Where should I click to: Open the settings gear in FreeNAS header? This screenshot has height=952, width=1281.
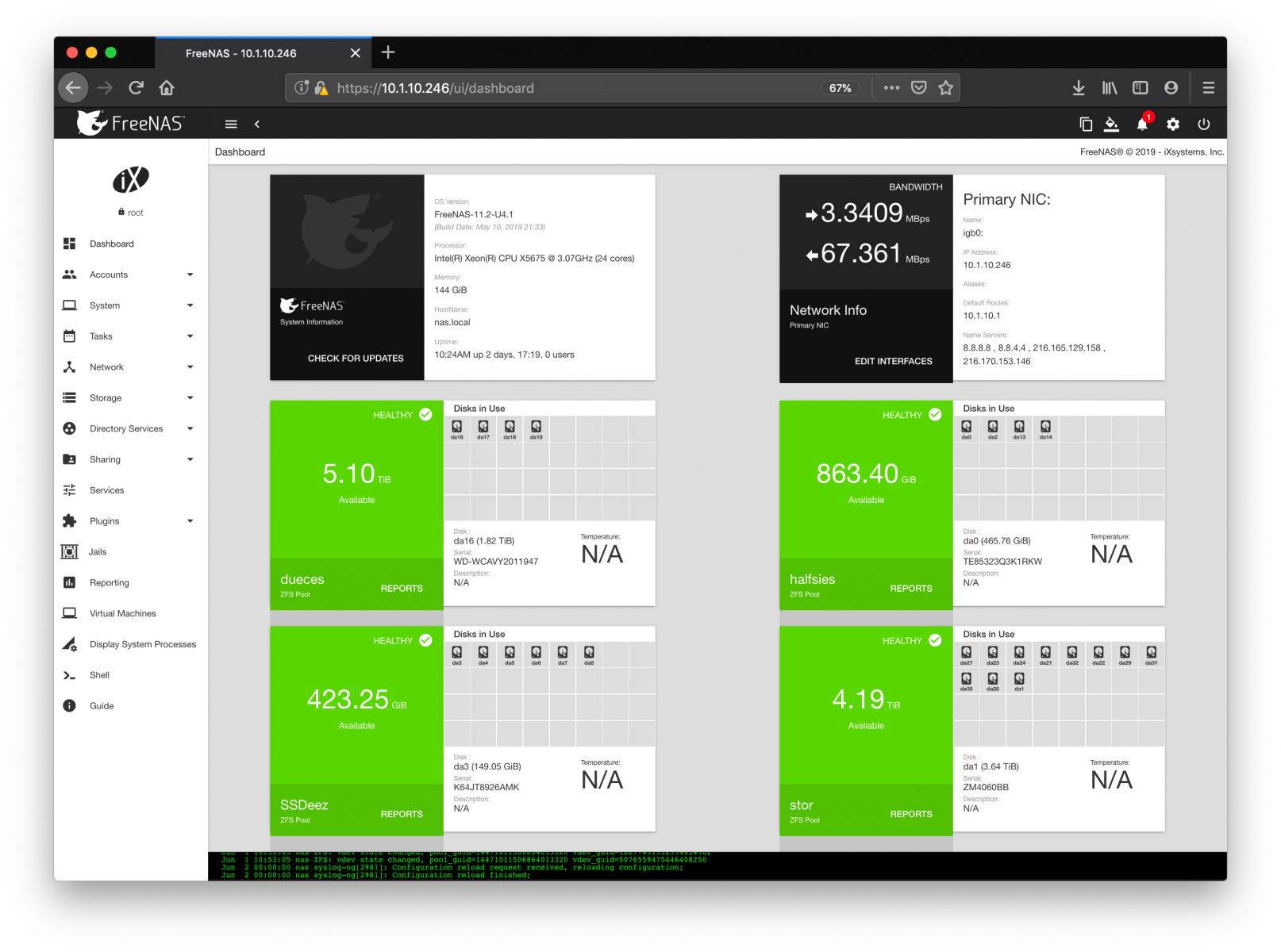click(x=1172, y=125)
